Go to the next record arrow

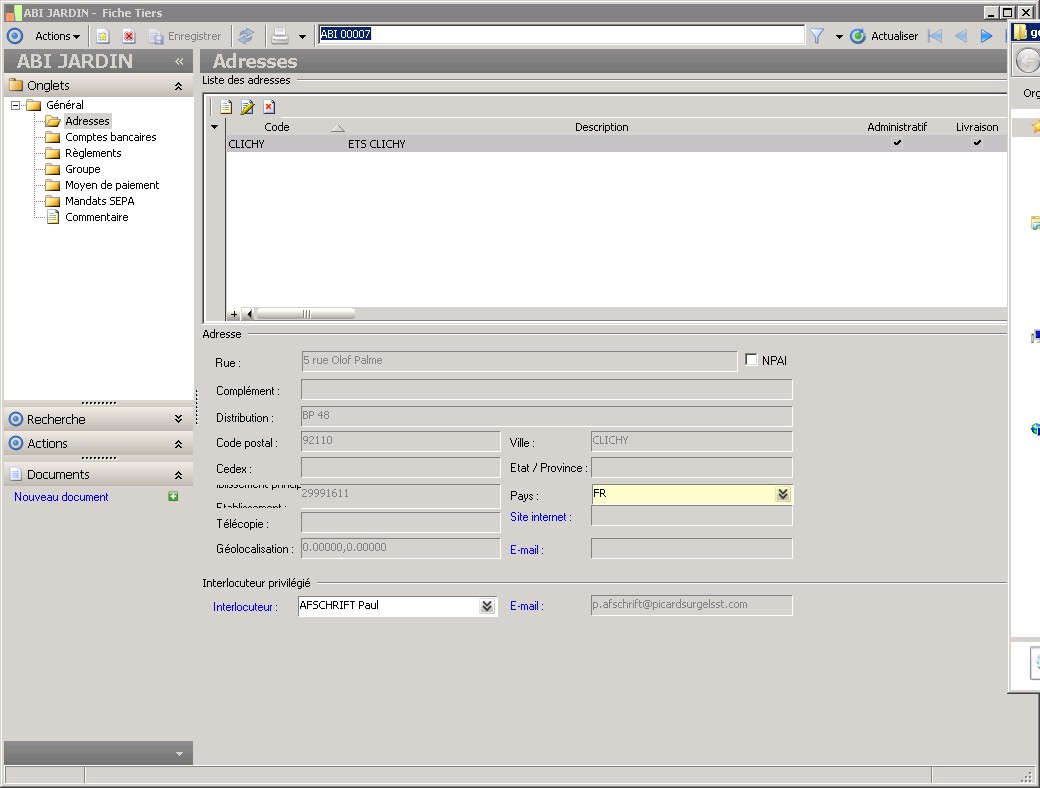pyautogui.click(x=986, y=36)
